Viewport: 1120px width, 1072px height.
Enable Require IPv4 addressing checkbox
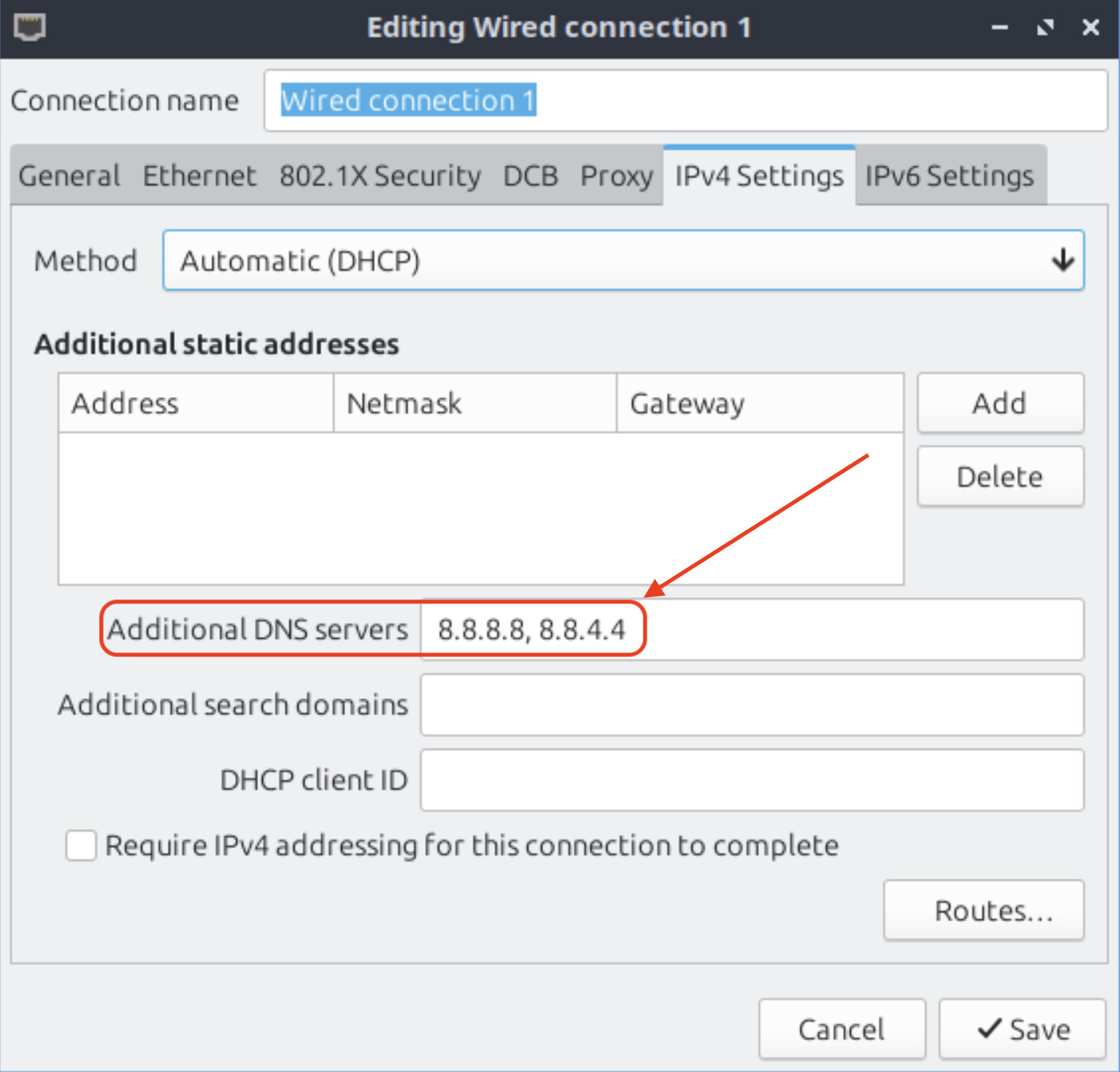[81, 846]
